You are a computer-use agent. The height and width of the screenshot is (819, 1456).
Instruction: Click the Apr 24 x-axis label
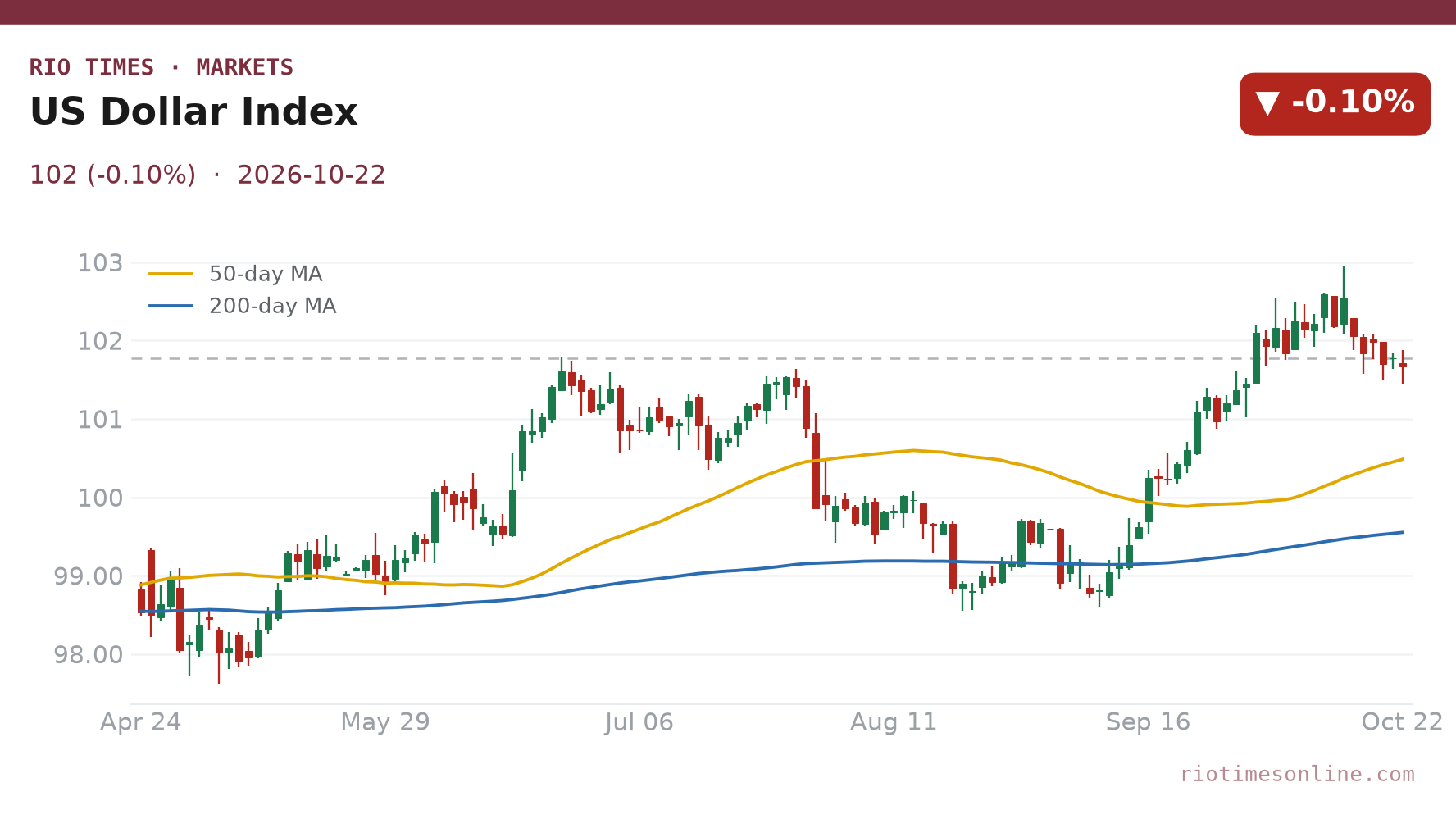point(141,722)
